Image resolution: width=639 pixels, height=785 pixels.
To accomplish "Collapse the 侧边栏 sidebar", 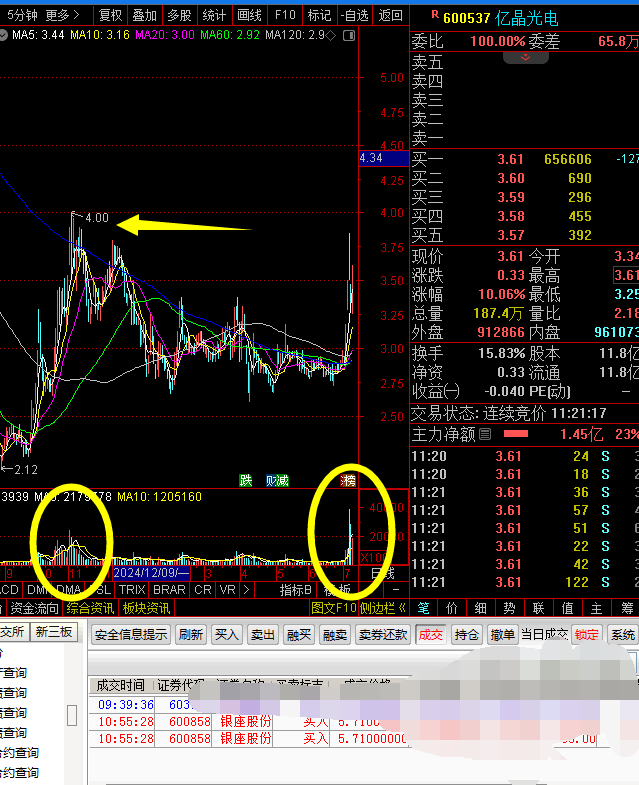I will tap(383, 608).
